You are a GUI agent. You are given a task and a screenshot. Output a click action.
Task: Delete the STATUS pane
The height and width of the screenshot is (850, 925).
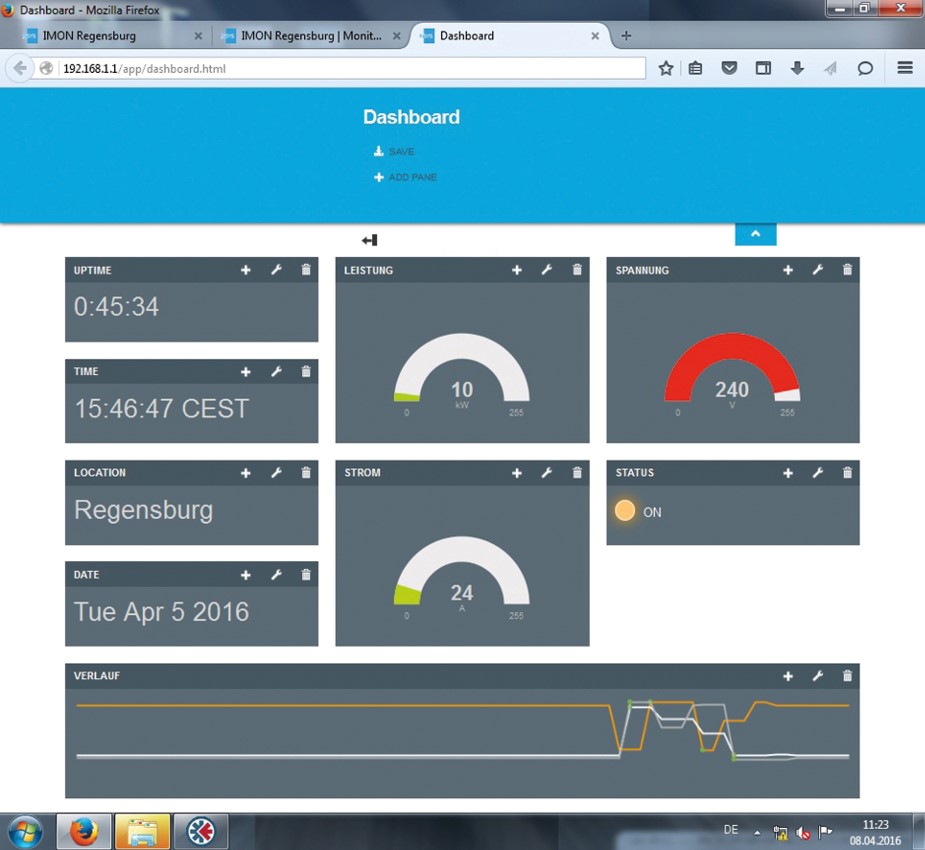click(847, 472)
